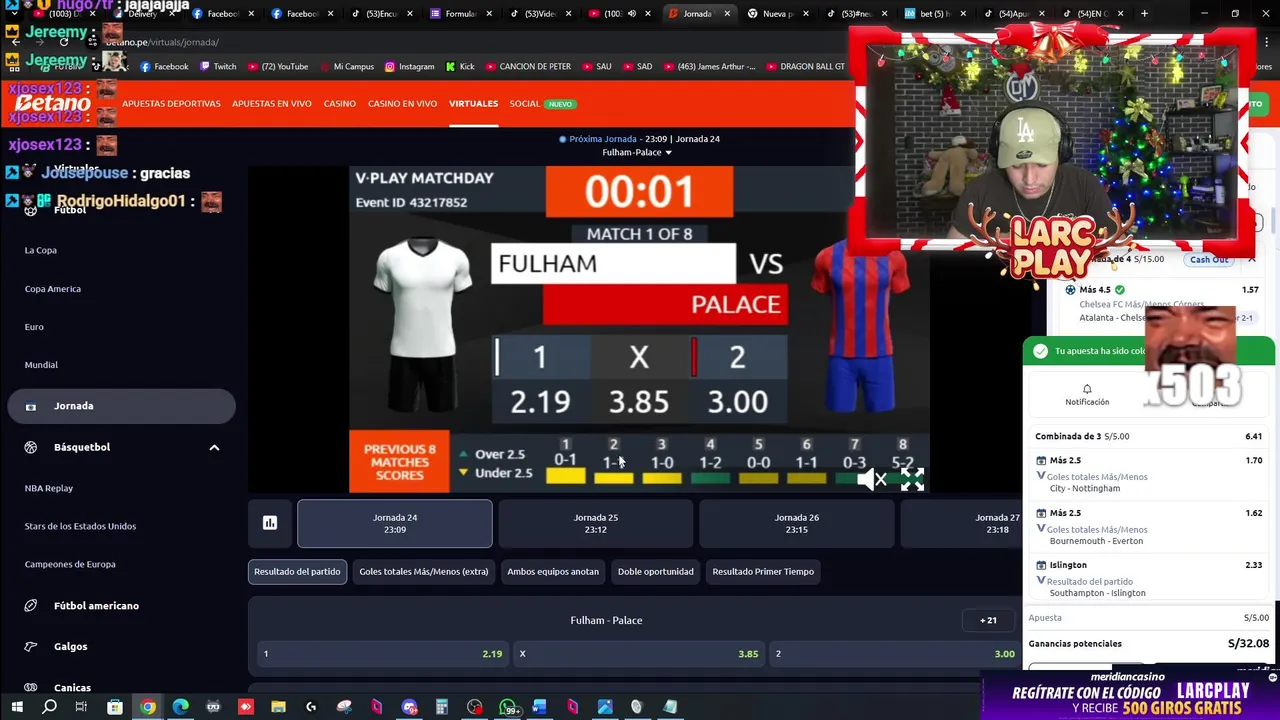
Task: Open the Fulham-Palace match dropdown
Action: pos(637,152)
